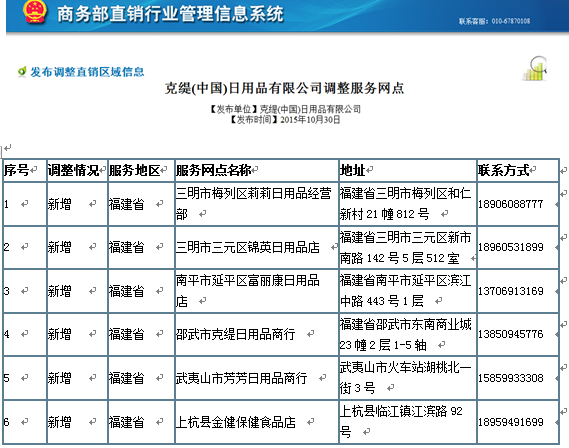The width and height of the screenshot is (569, 448).
Task: Click the page title 克缇(中国)日用品有限公司调整服务网点
Action: point(284,88)
